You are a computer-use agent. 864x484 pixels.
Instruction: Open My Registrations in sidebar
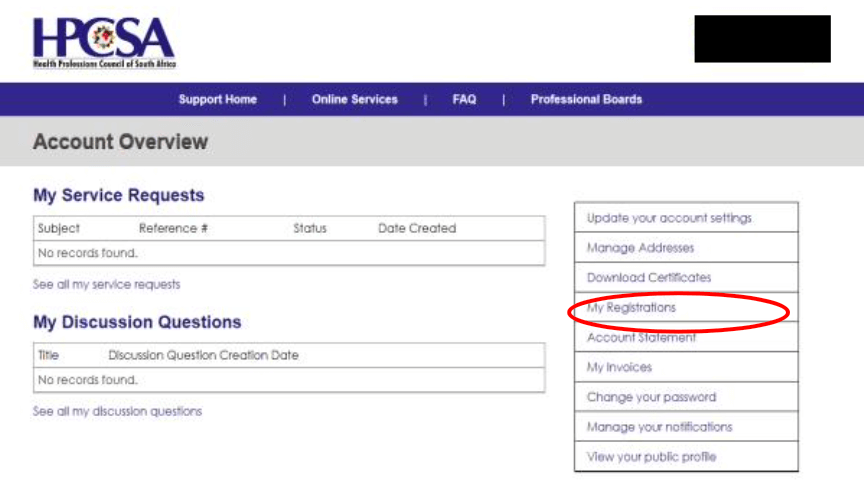tap(631, 308)
